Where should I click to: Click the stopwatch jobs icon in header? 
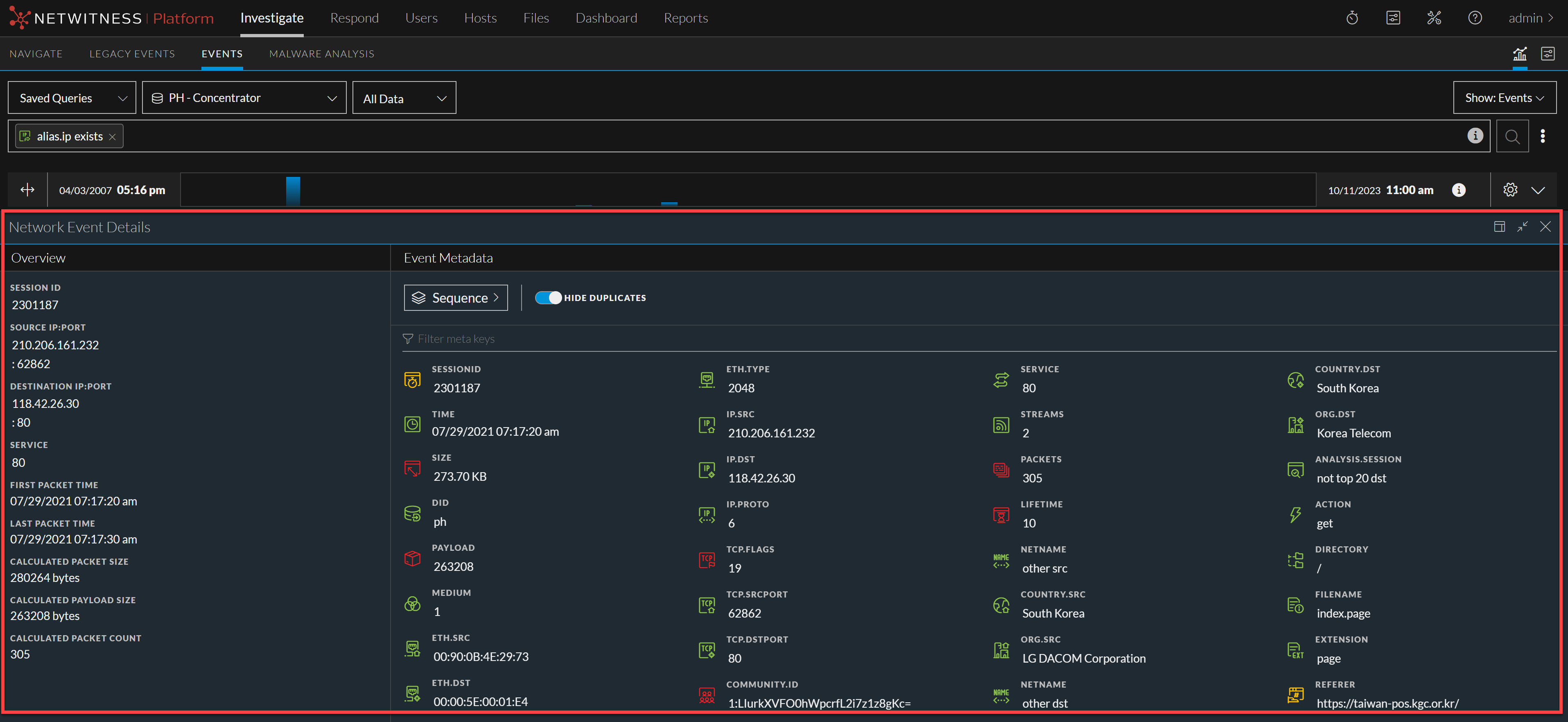(1352, 18)
